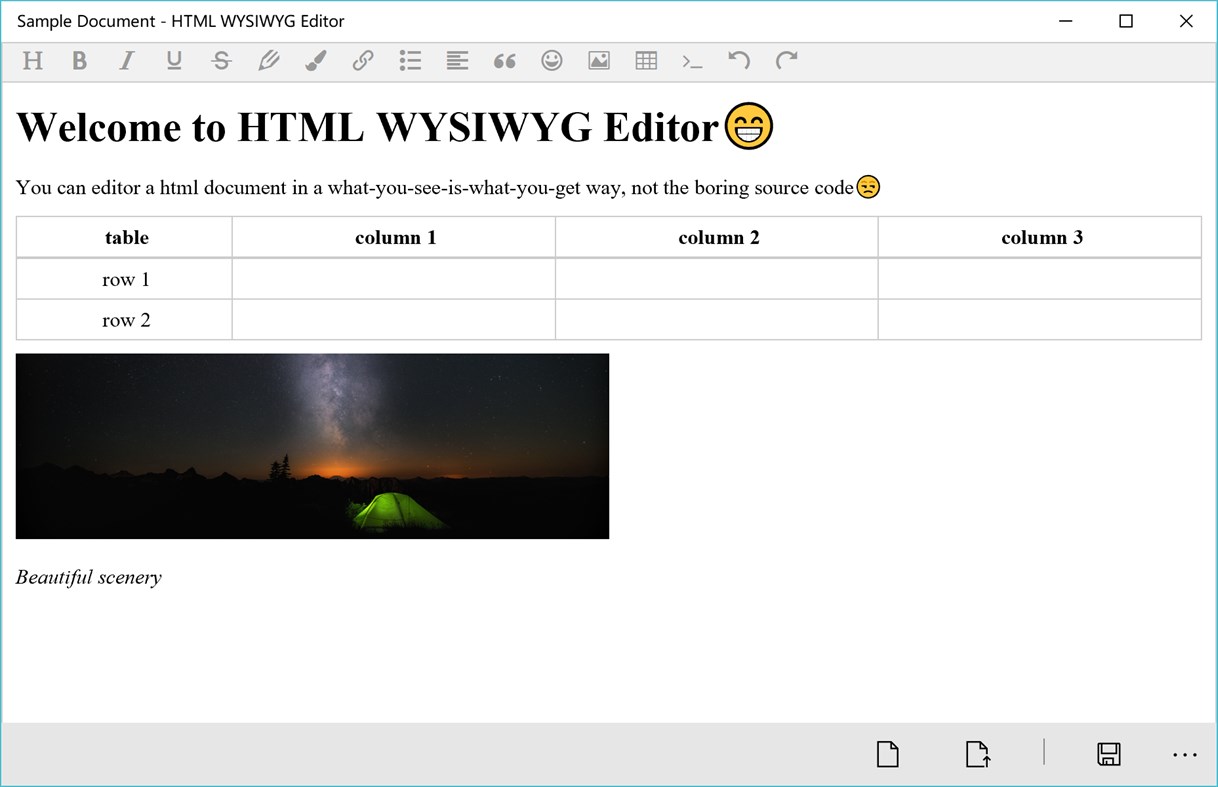This screenshot has height=787, width=1218.
Task: Toggle bold formatting
Action: [x=79, y=61]
